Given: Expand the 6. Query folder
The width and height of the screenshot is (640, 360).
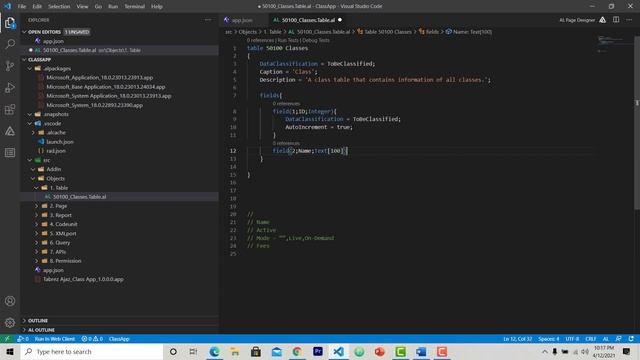Looking at the screenshot, I should 37,242.
